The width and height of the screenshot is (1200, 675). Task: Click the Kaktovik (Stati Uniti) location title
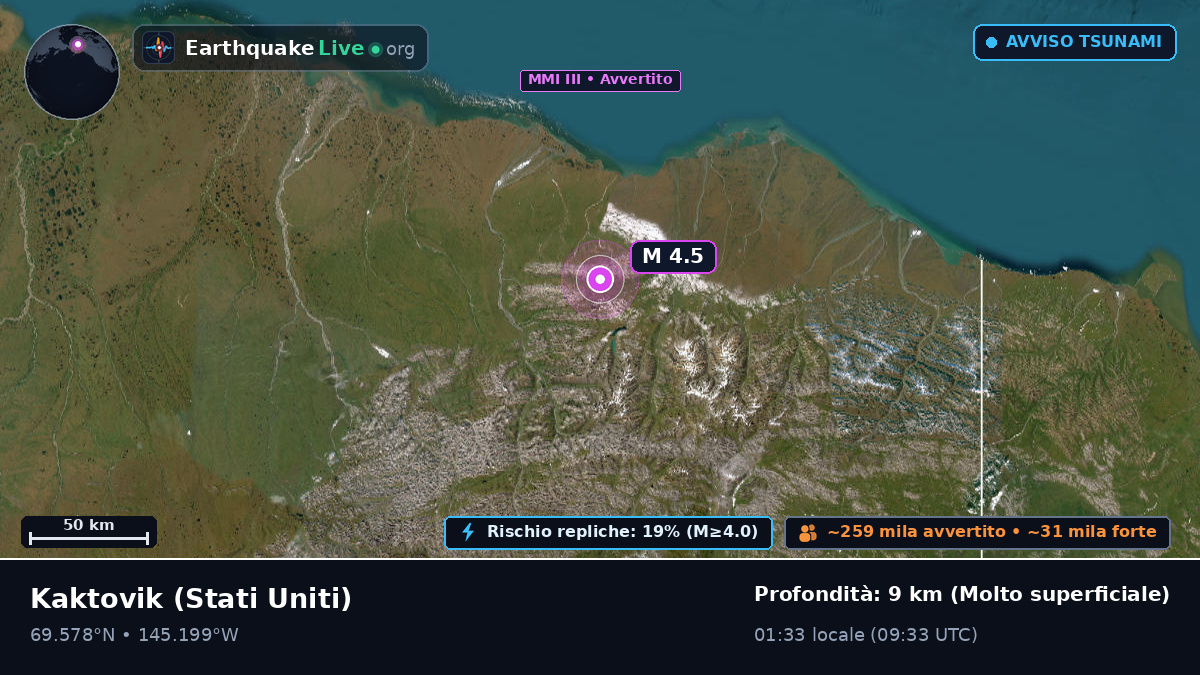191,599
